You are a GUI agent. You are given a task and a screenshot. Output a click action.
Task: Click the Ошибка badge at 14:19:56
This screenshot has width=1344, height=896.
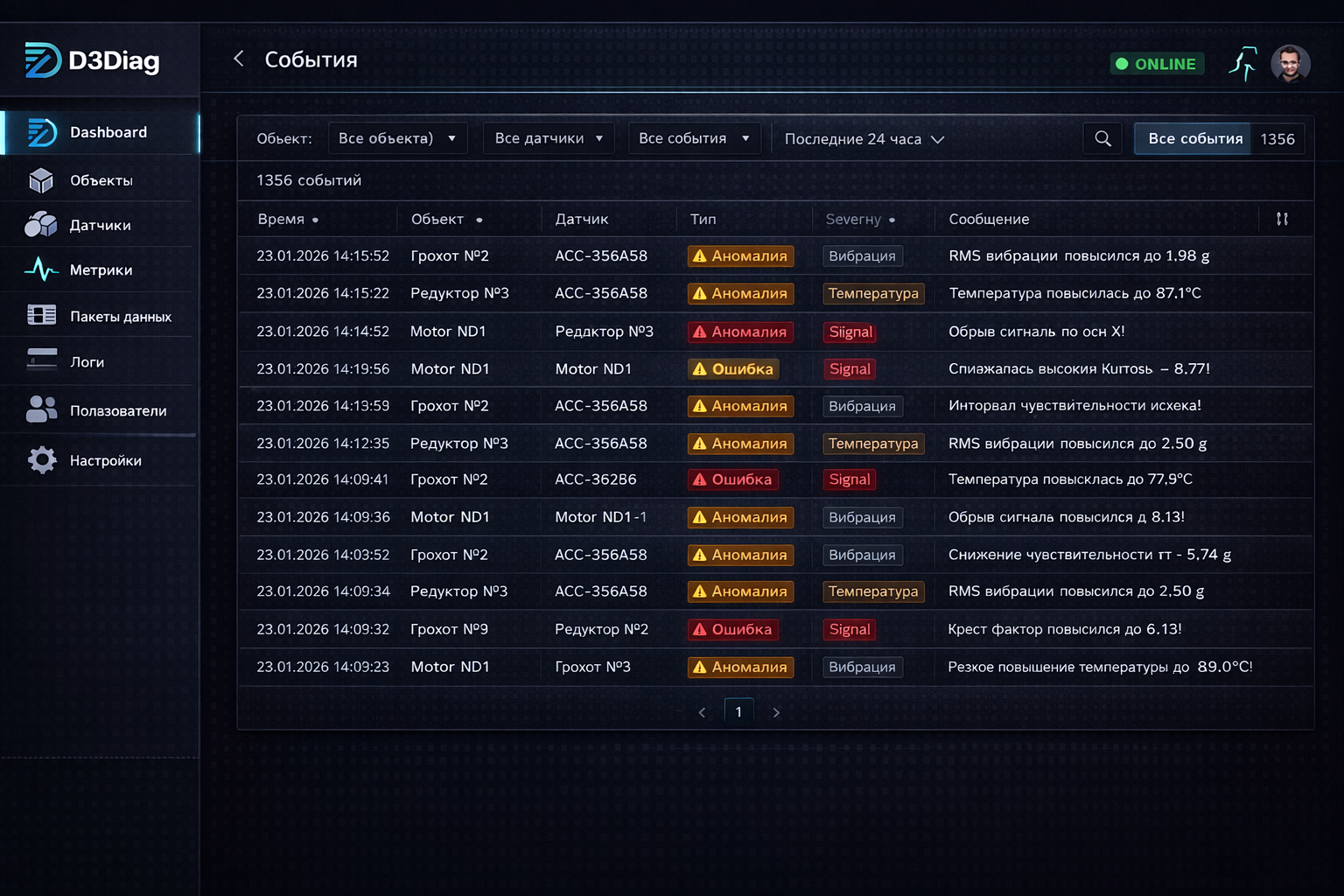tap(733, 369)
